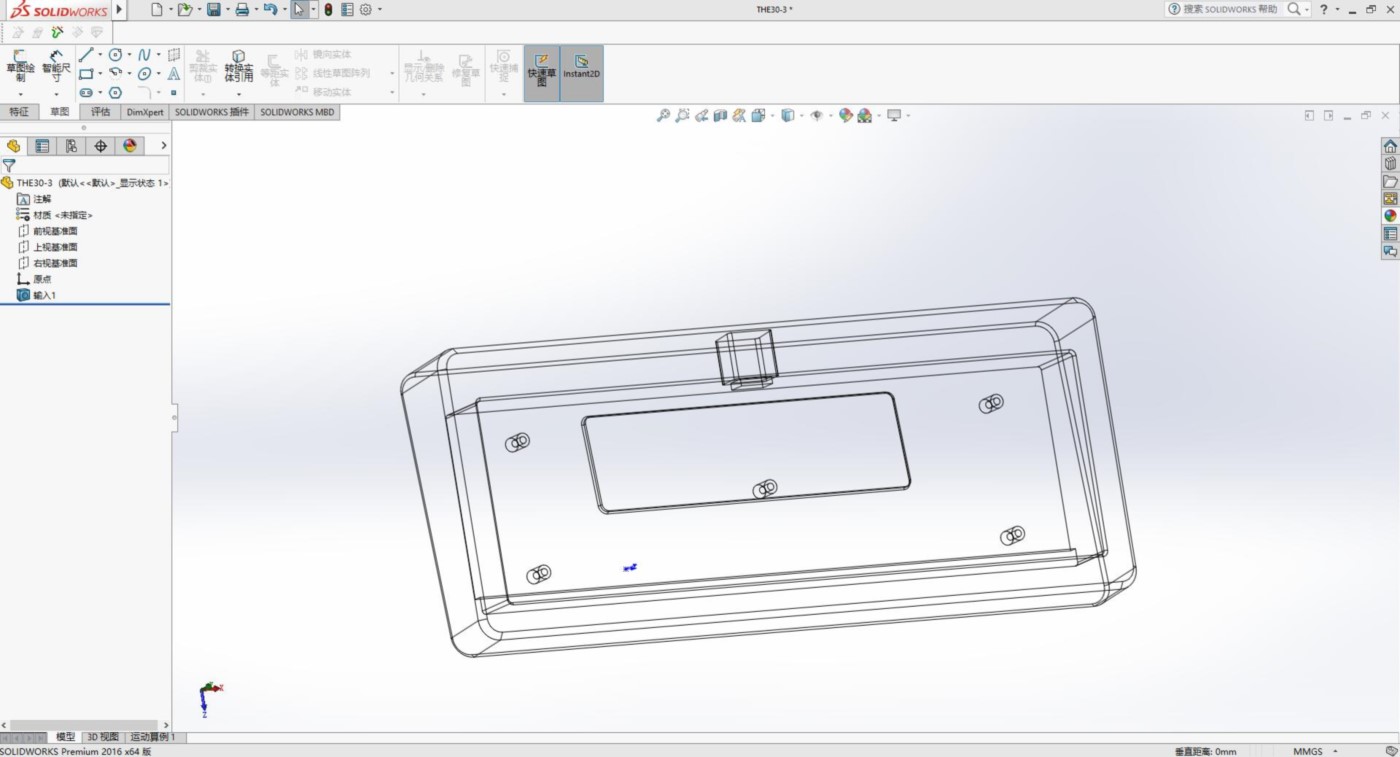
Task: Switch to the SOLIDWORKS MBD tab
Action: coord(298,112)
